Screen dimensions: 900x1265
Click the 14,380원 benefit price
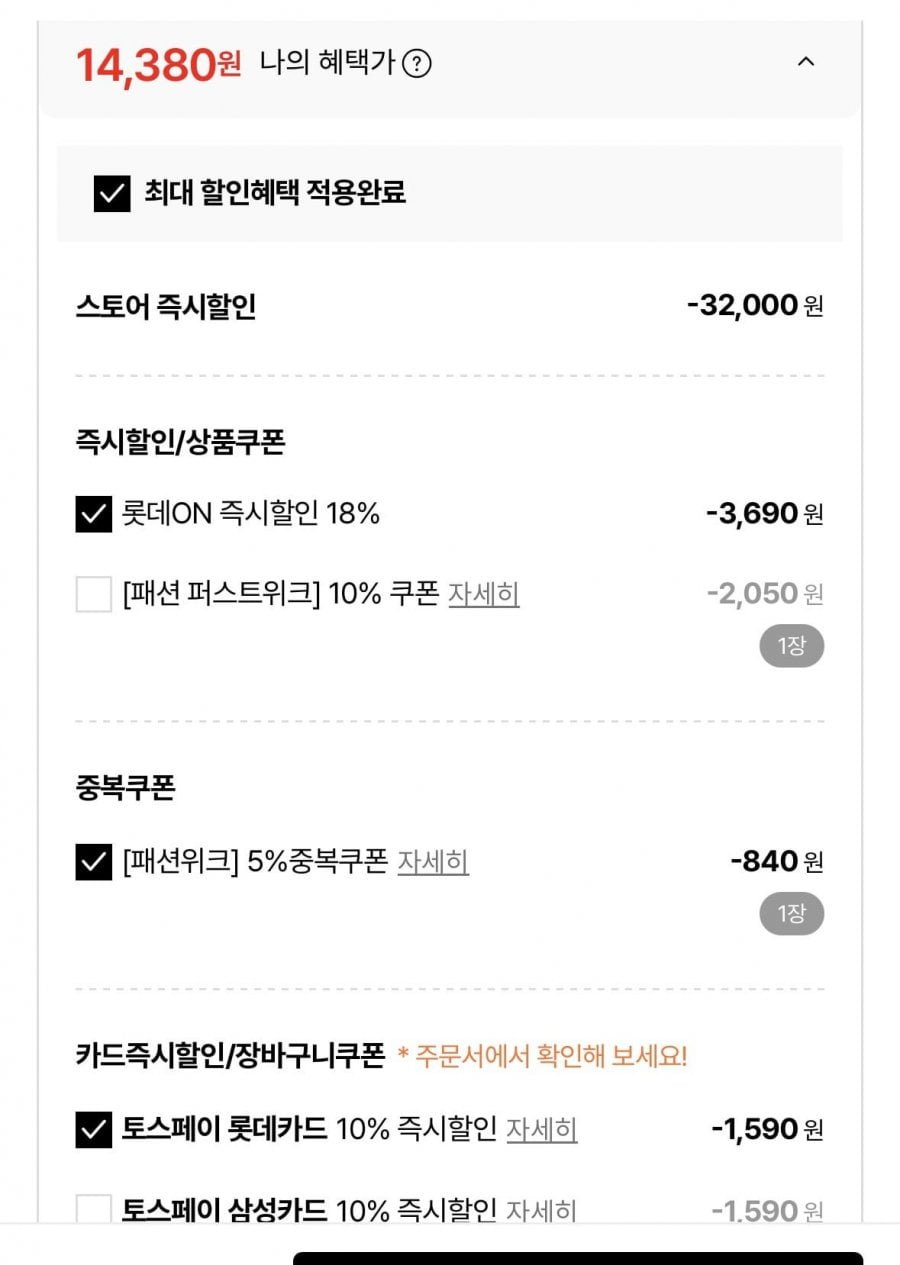point(159,65)
